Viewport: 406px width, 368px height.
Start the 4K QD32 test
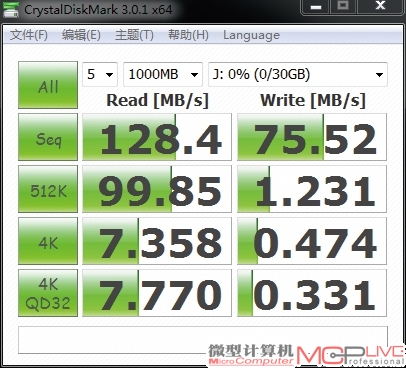pyautogui.click(x=48, y=293)
